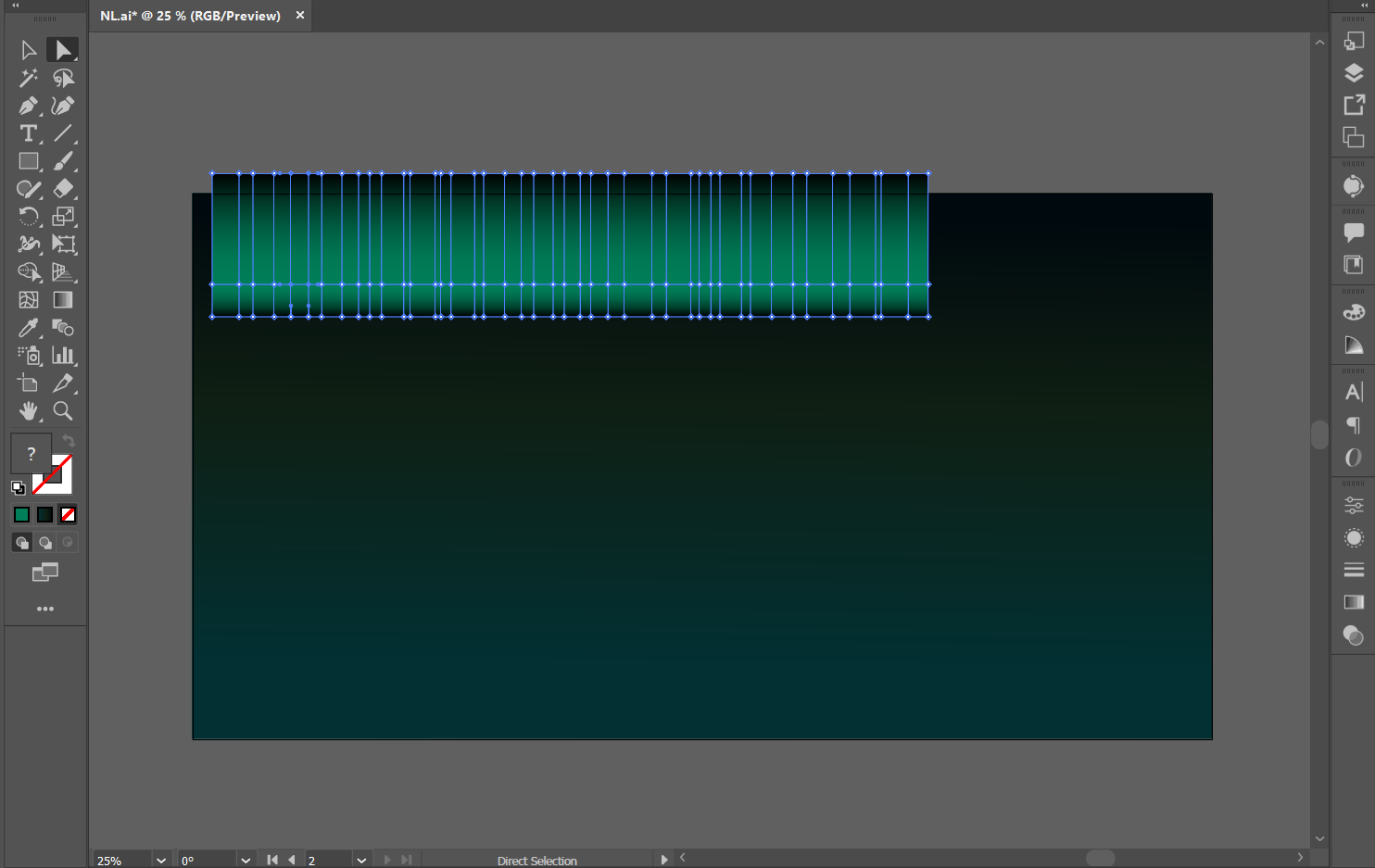Apply None to fill
1375x868 pixels.
[68, 515]
